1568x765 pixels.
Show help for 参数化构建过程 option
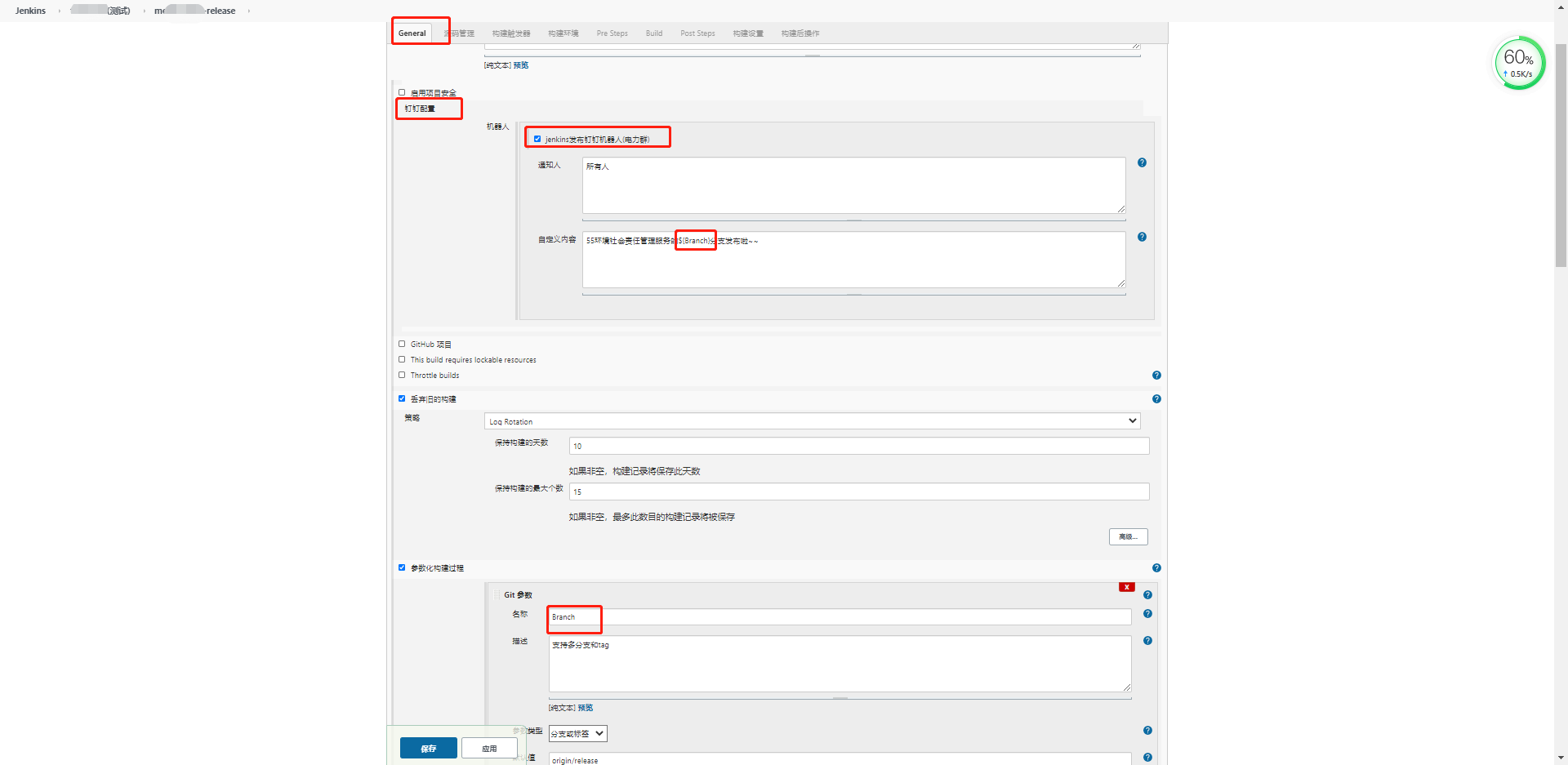tap(1156, 568)
